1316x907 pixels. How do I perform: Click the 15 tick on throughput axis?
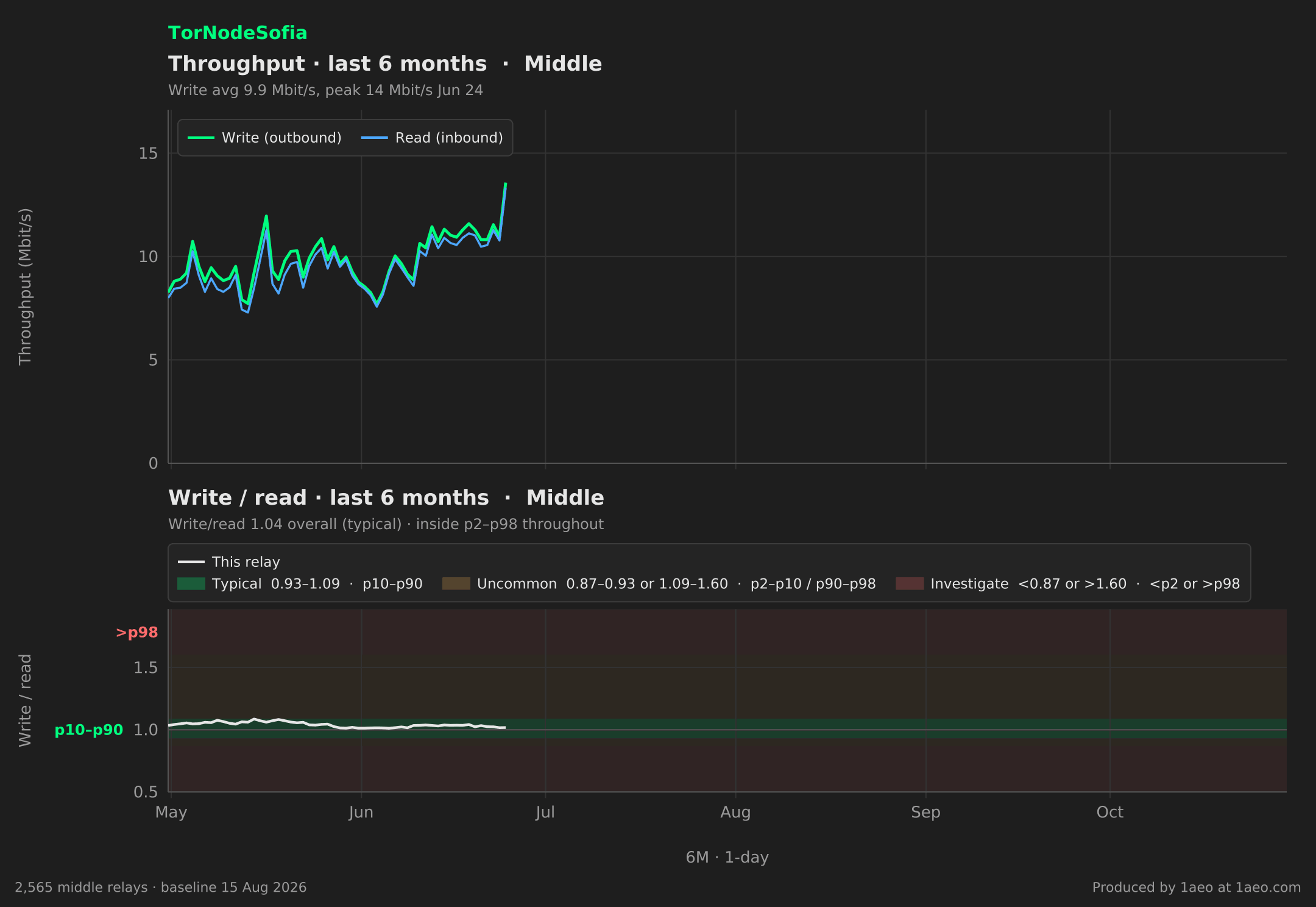148,154
